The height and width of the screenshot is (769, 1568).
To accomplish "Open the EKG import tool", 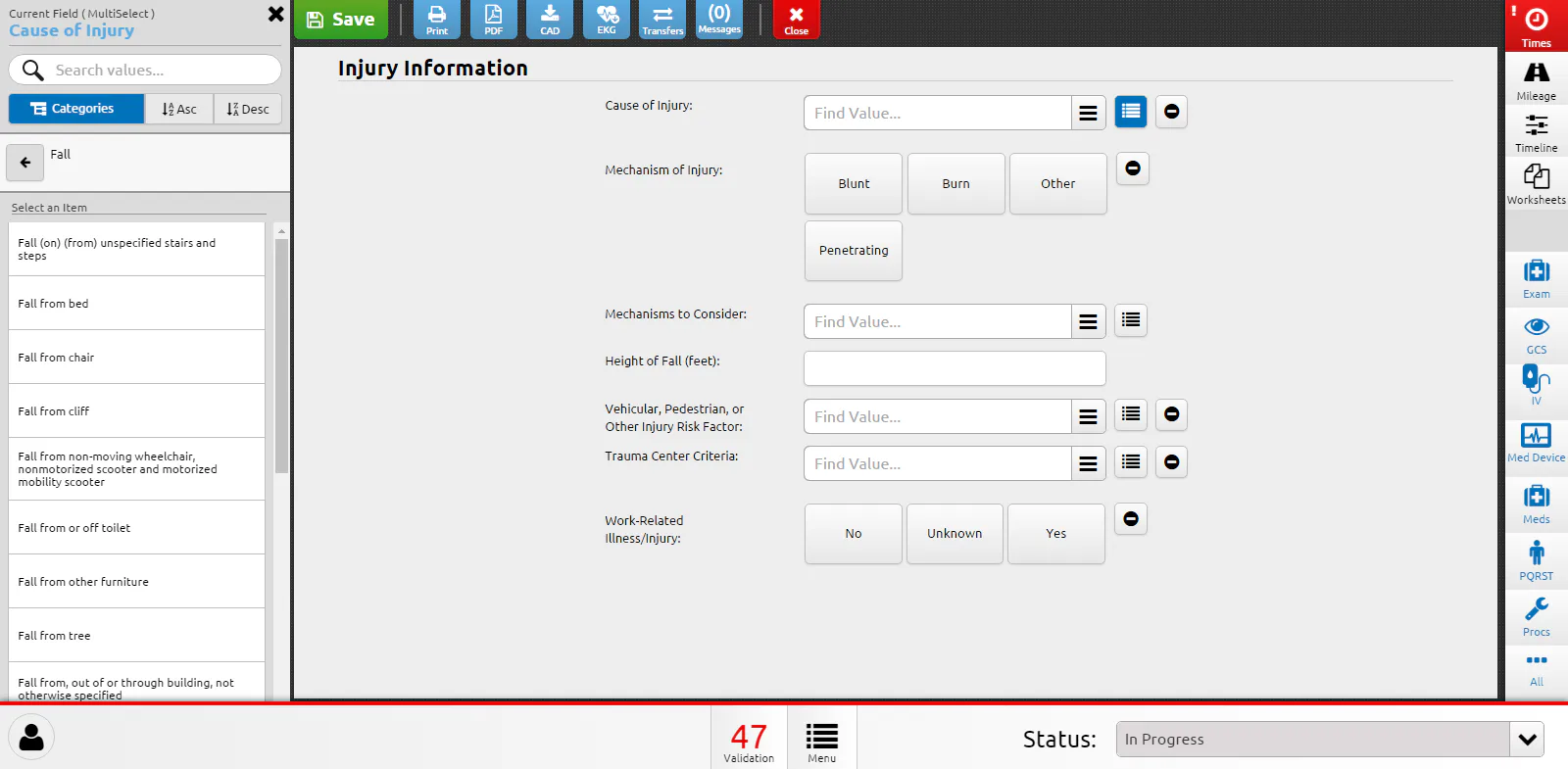I will [x=607, y=20].
